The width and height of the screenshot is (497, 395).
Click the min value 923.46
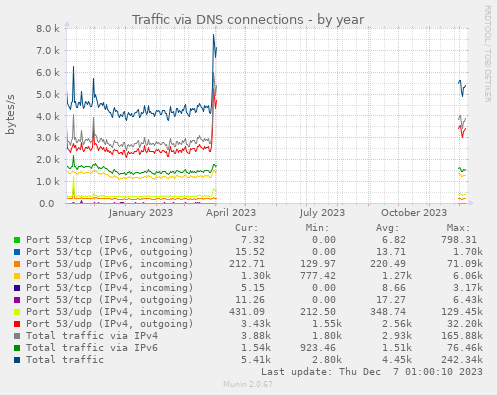(318, 348)
